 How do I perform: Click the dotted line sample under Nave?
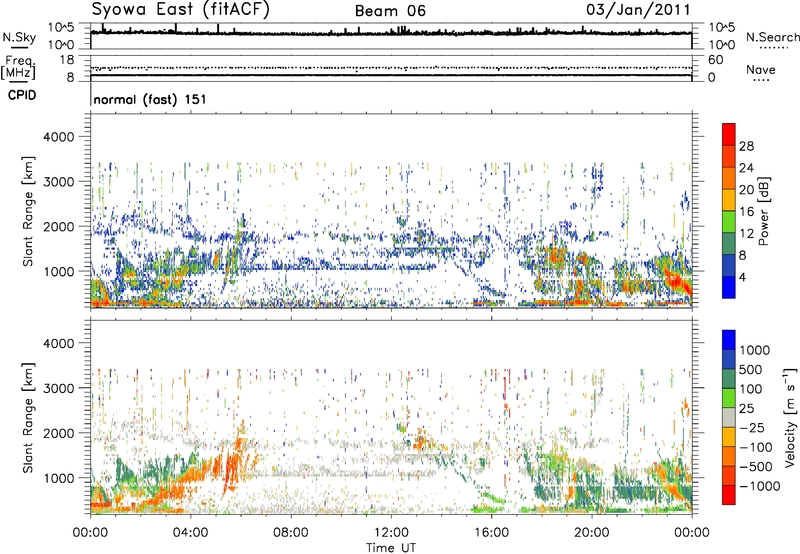(761, 80)
